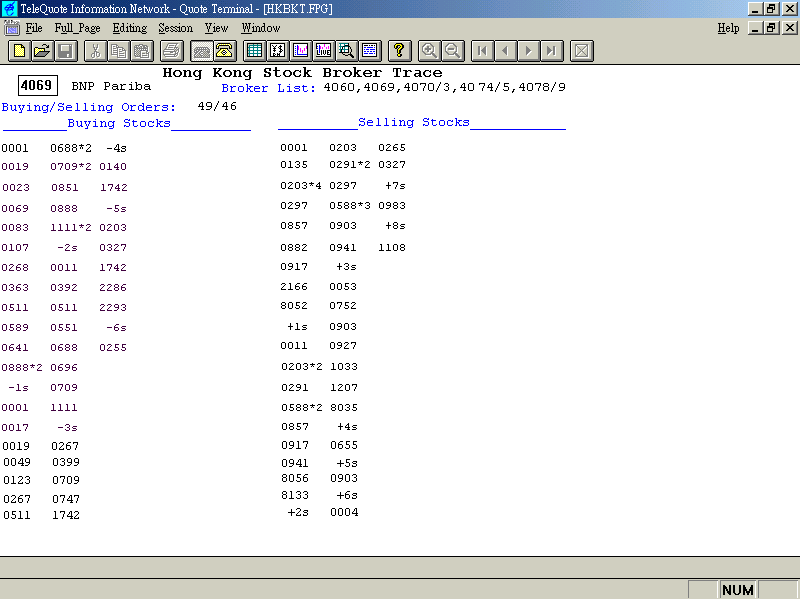Click the blue list page icon
800x600 pixels.
(369, 51)
